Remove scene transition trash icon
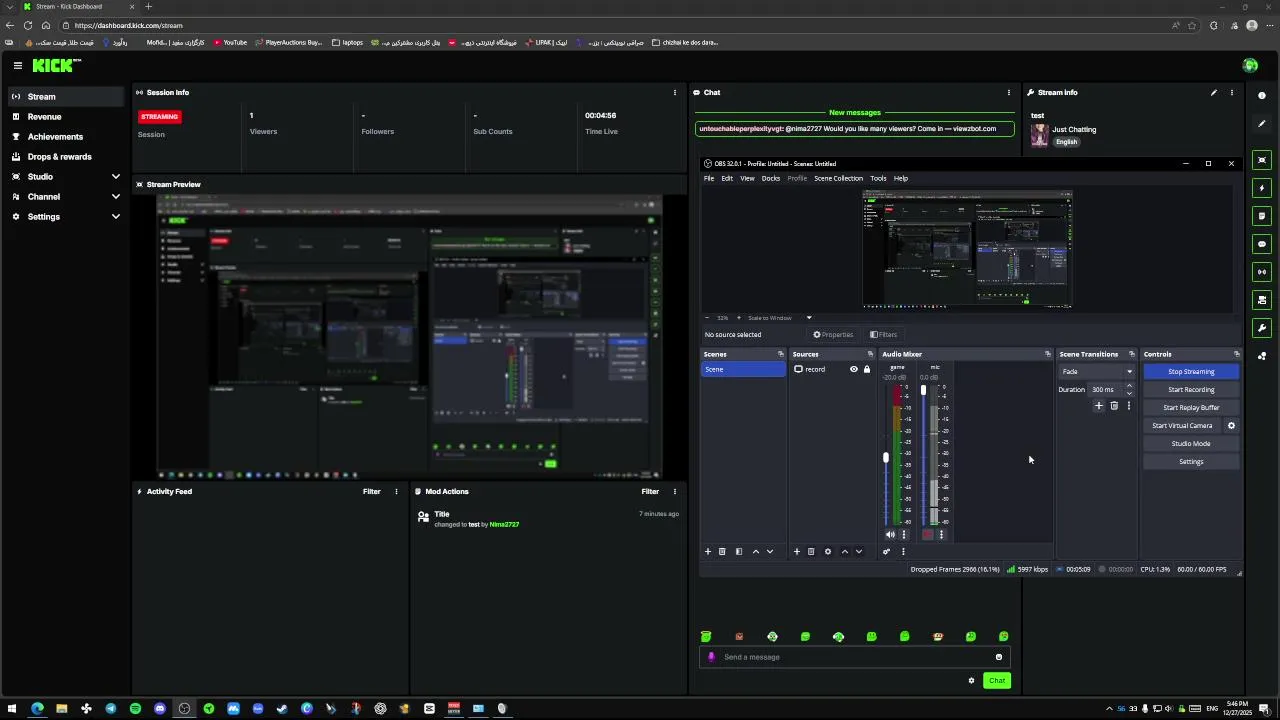Screen dimensions: 1280x720 pyautogui.click(x=1114, y=406)
